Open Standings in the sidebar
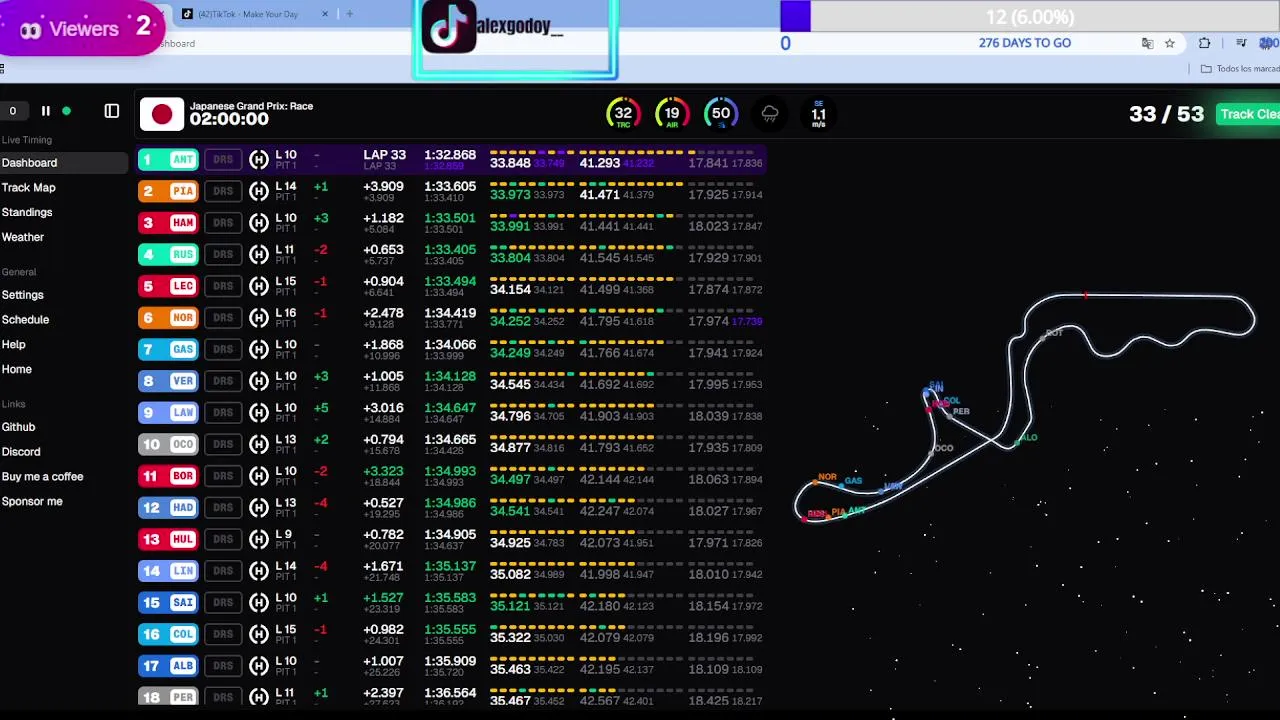1280x720 pixels. [27, 212]
